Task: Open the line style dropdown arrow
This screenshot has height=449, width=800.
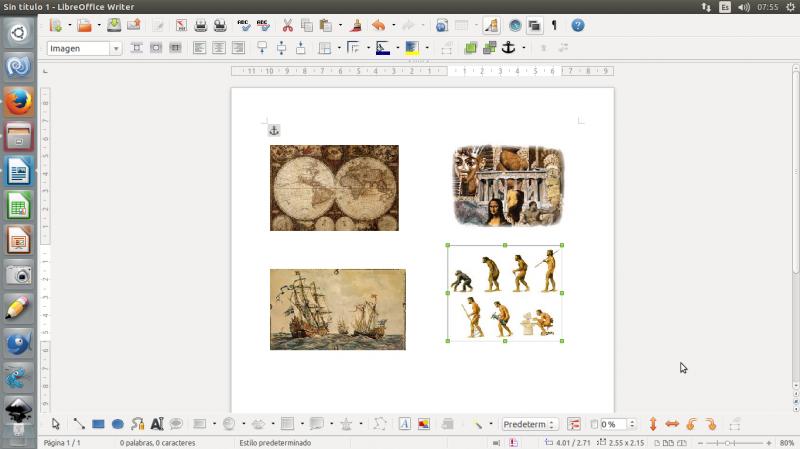Action: [x=368, y=48]
